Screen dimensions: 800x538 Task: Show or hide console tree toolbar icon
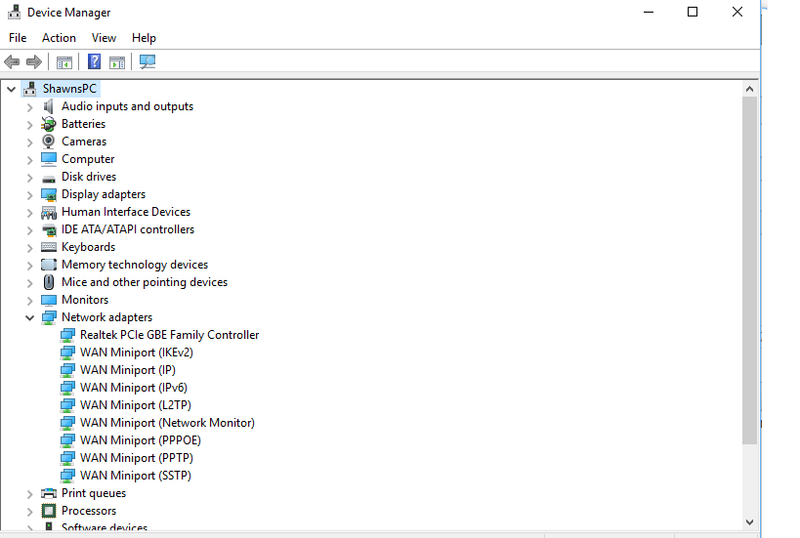tap(64, 62)
